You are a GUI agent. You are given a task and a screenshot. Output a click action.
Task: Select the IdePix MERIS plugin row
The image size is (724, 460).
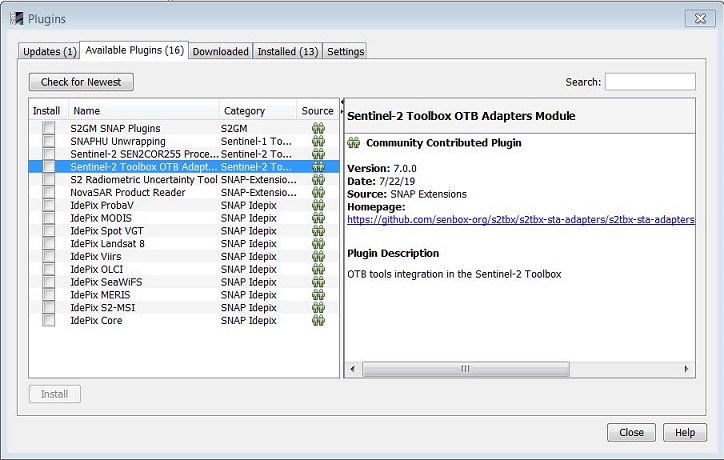pyautogui.click(x=184, y=295)
